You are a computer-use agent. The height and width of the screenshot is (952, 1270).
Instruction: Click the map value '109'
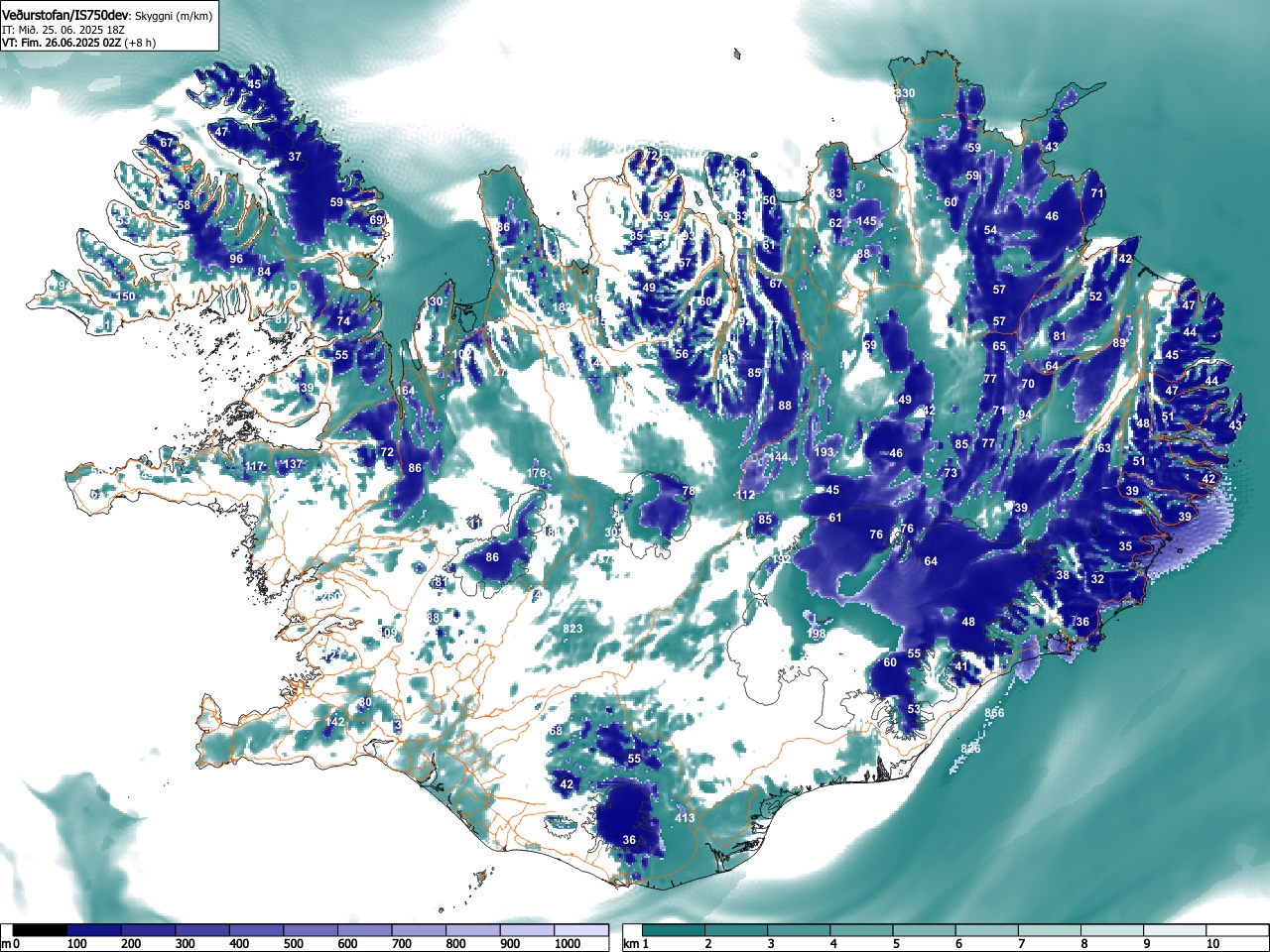click(x=387, y=633)
